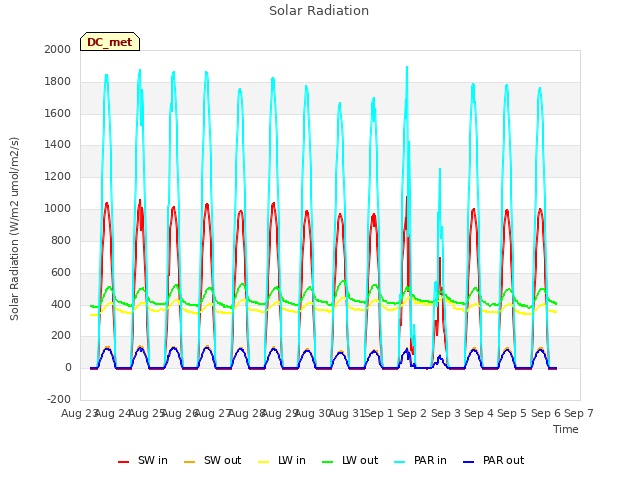
Task: Select the PAR out legend entry
Action: tap(493, 460)
